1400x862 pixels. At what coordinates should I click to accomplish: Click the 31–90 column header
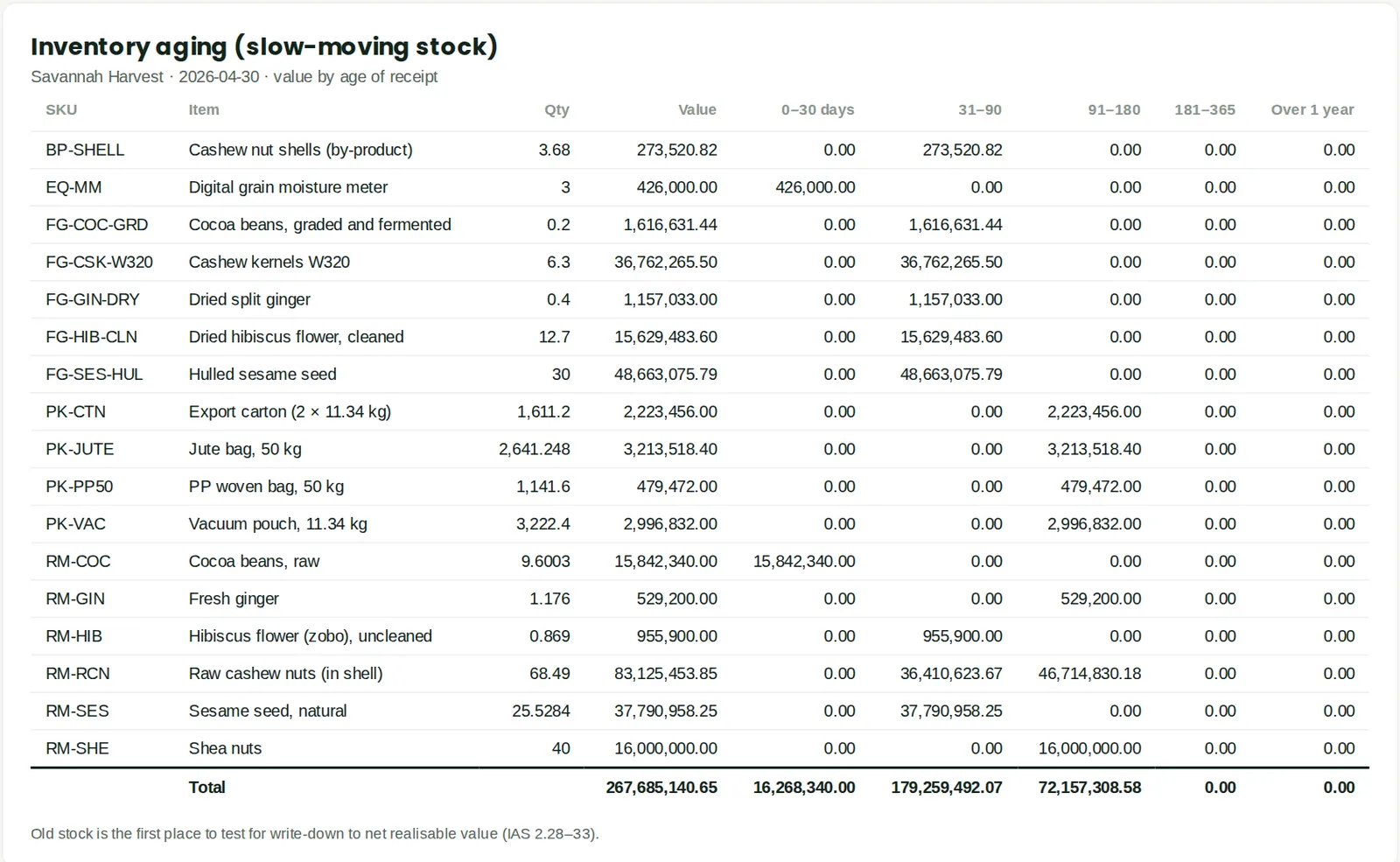[x=980, y=110]
